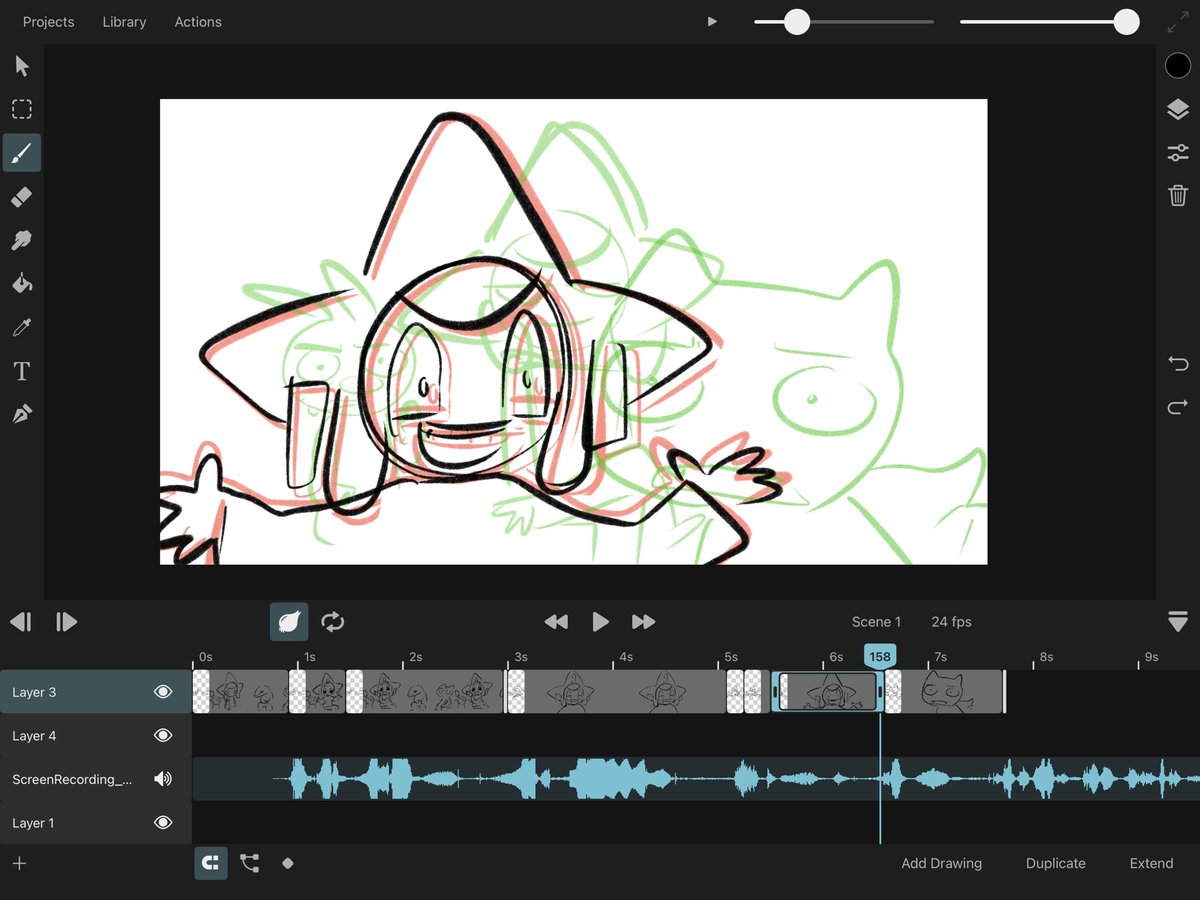Select Layer 3 row
This screenshot has width=1200, height=900.
[x=96, y=692]
